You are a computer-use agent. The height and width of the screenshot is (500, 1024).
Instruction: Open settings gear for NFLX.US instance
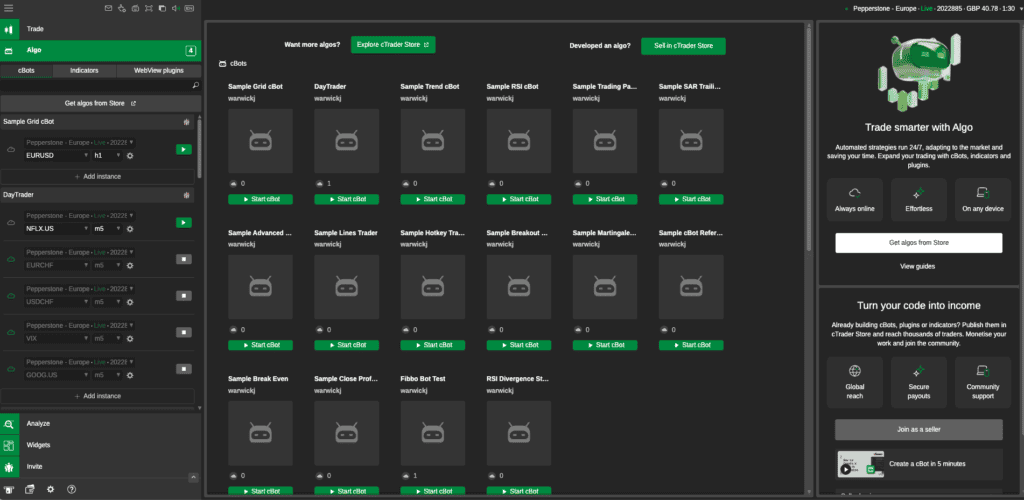coord(130,229)
